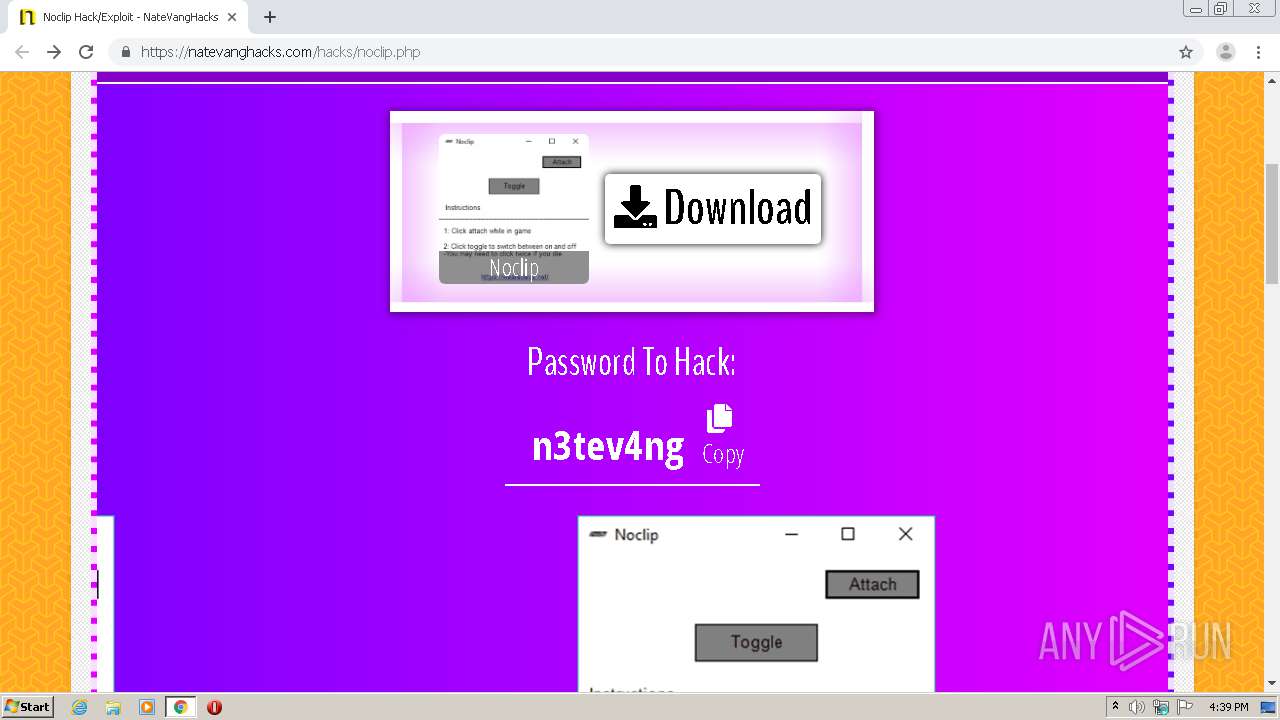
Task: Open the Chrome menu
Action: click(x=1257, y=52)
